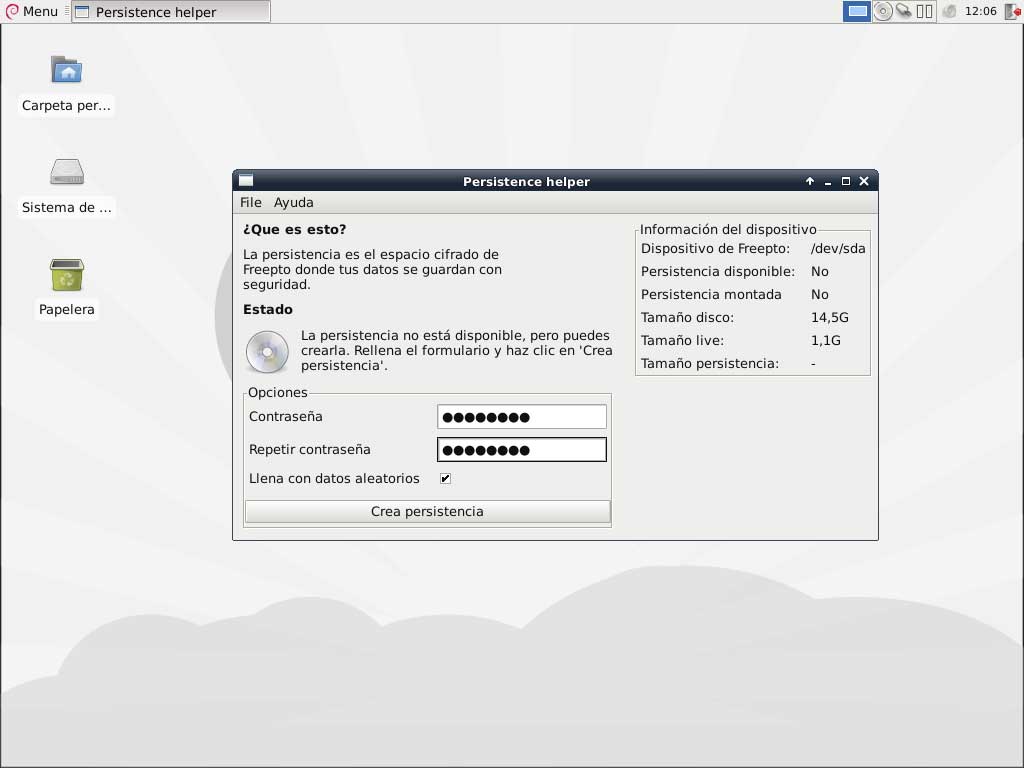Minimize the Persistence helper window
1024x768 pixels.
[x=828, y=182]
